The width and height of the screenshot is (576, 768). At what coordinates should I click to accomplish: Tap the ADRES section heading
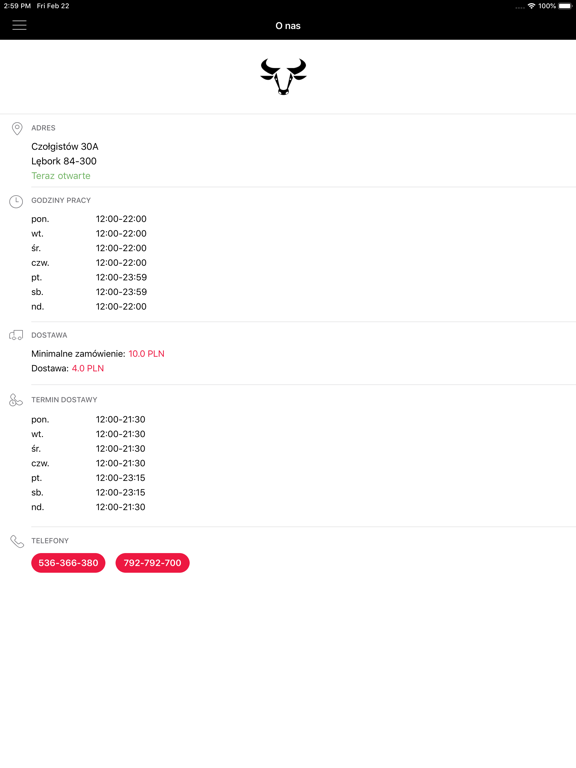coord(43,128)
